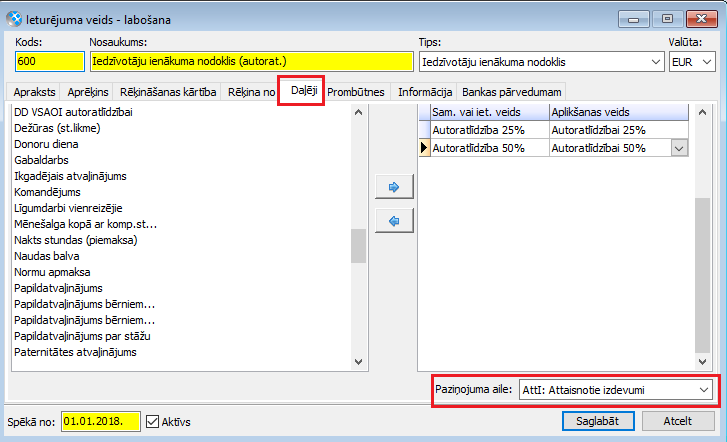
Task: Open the Tips dropdown
Action: click(x=655, y=62)
